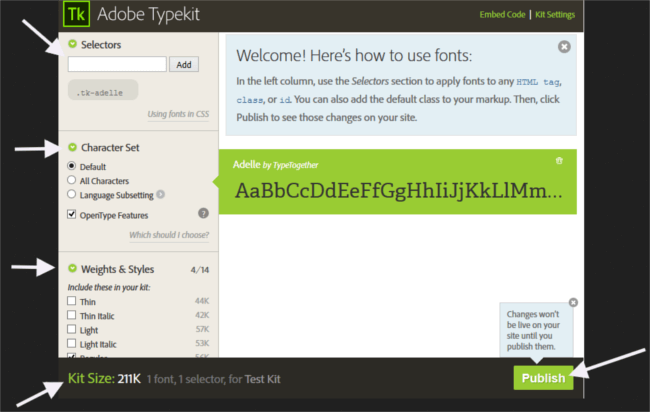Collapse the Weights & Styles section

pyautogui.click(x=73, y=269)
